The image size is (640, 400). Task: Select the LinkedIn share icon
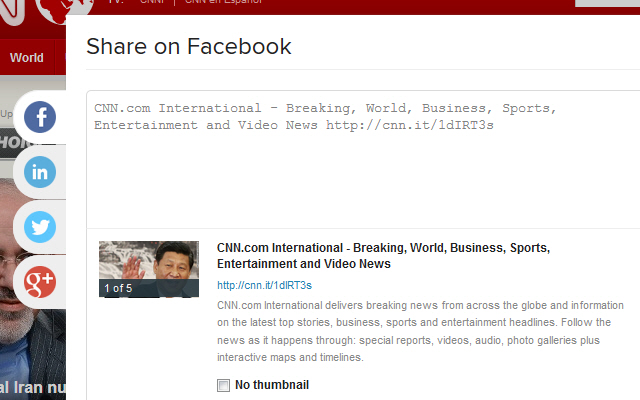click(40, 172)
